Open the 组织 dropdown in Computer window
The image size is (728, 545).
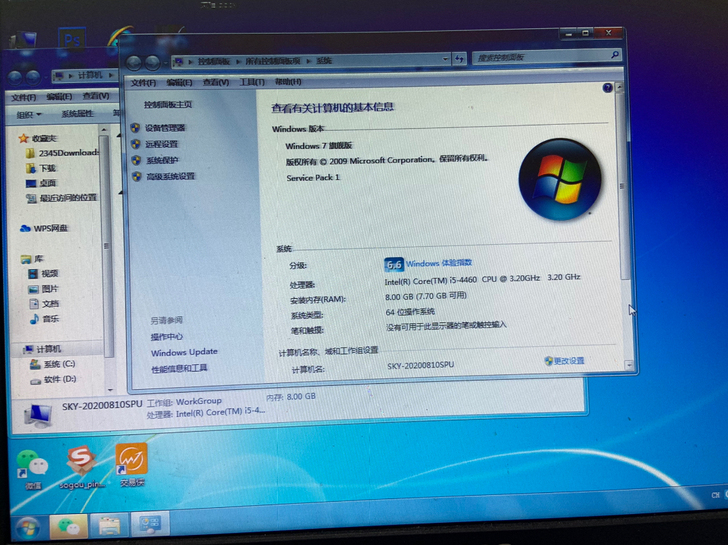click(29, 115)
